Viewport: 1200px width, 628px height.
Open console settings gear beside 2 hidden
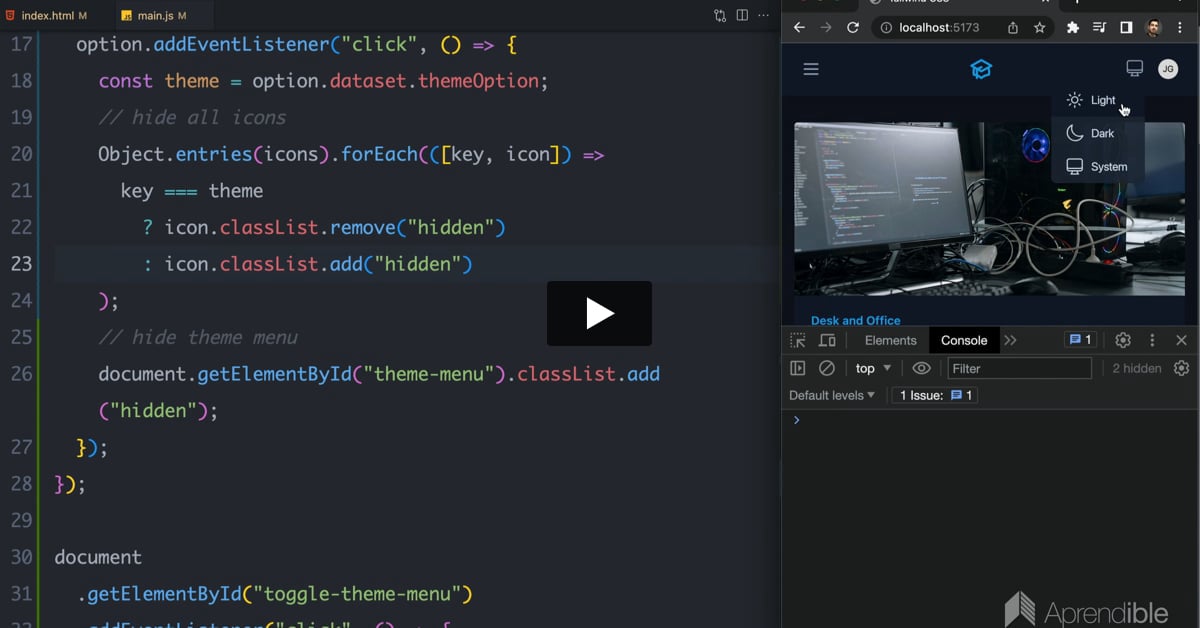coord(1181,368)
